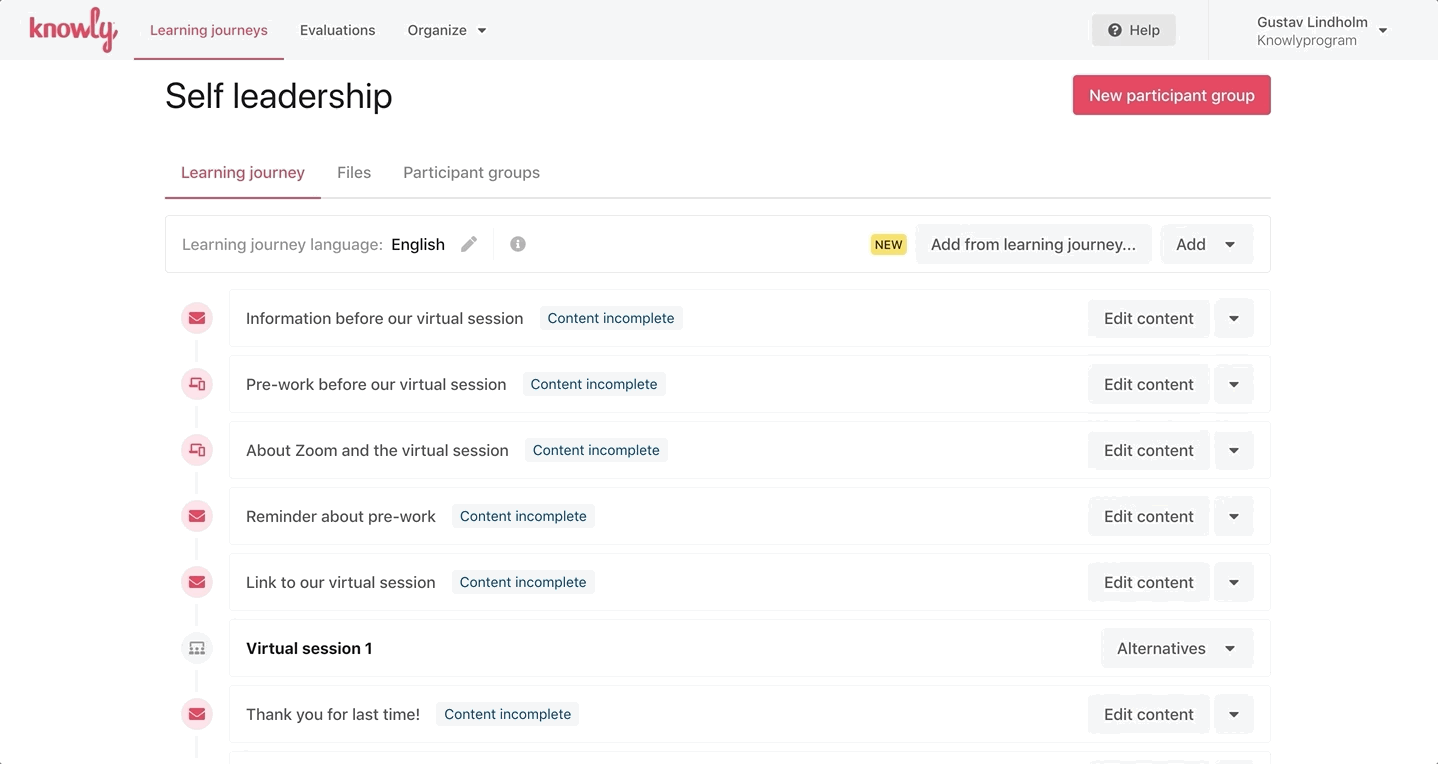Click the pencil icon beside English language
This screenshot has height=764, width=1438.
[469, 244]
